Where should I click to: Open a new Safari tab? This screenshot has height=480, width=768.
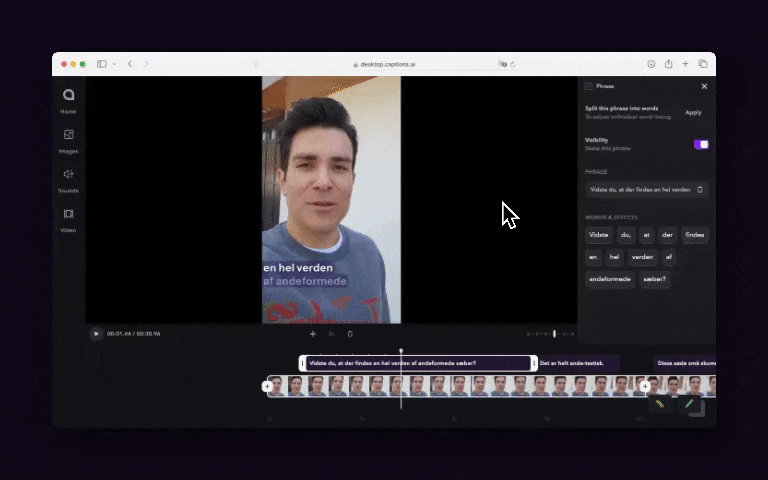point(685,64)
